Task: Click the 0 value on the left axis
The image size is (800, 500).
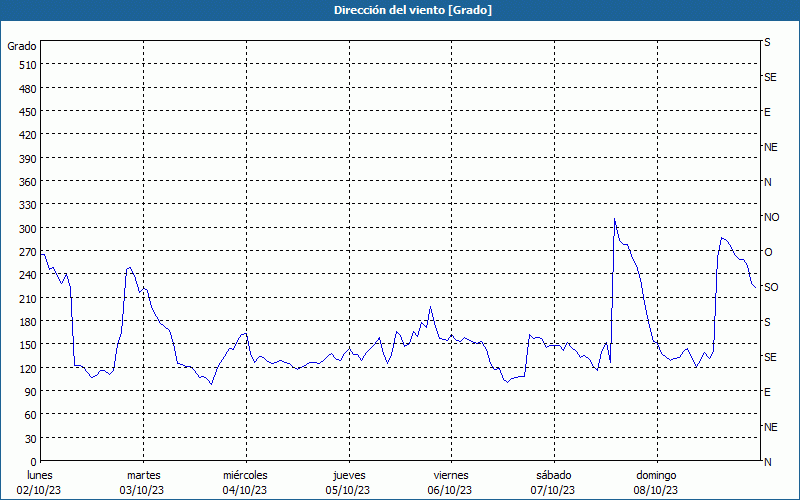Action: (33, 462)
